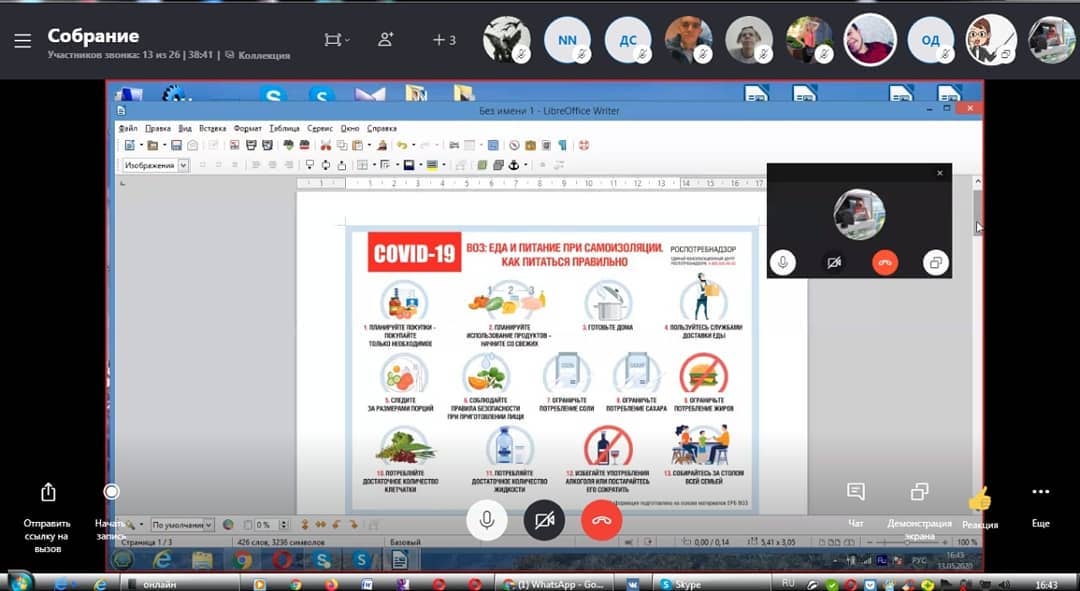Start Демонстрация экрана screen sharing

920,491
